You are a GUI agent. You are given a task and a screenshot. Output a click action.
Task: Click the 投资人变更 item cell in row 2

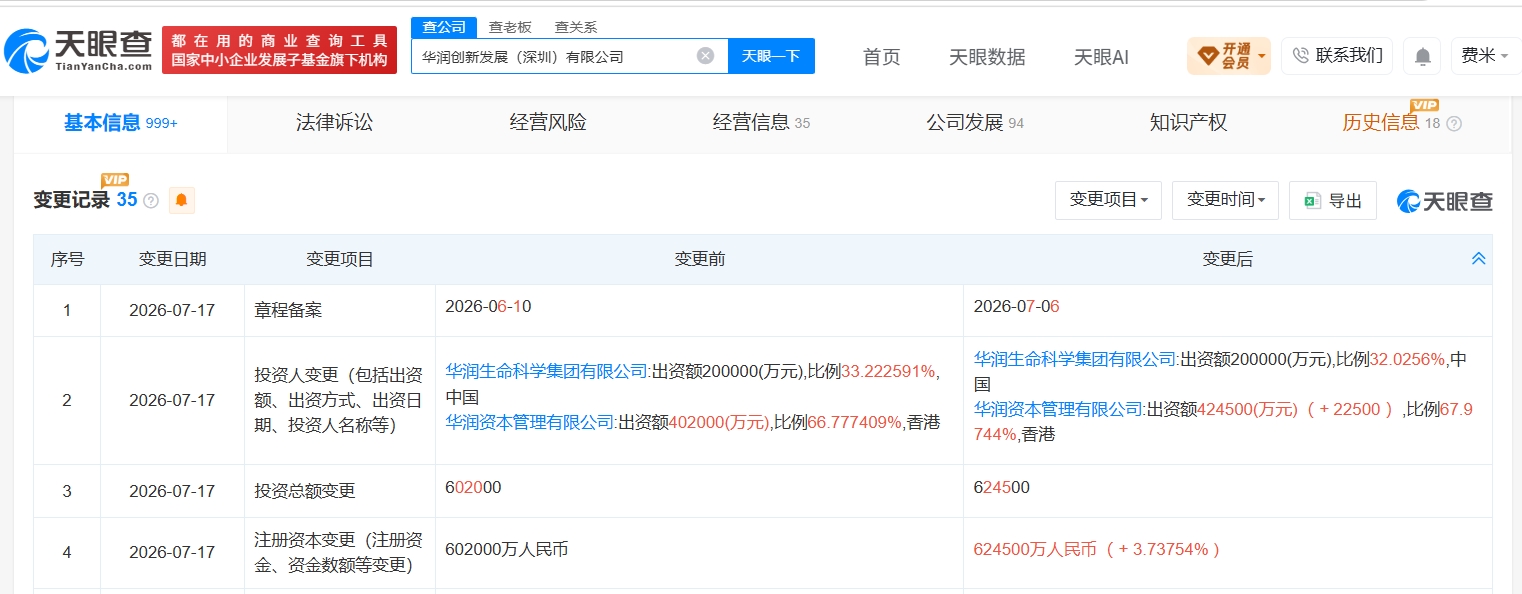click(x=339, y=400)
